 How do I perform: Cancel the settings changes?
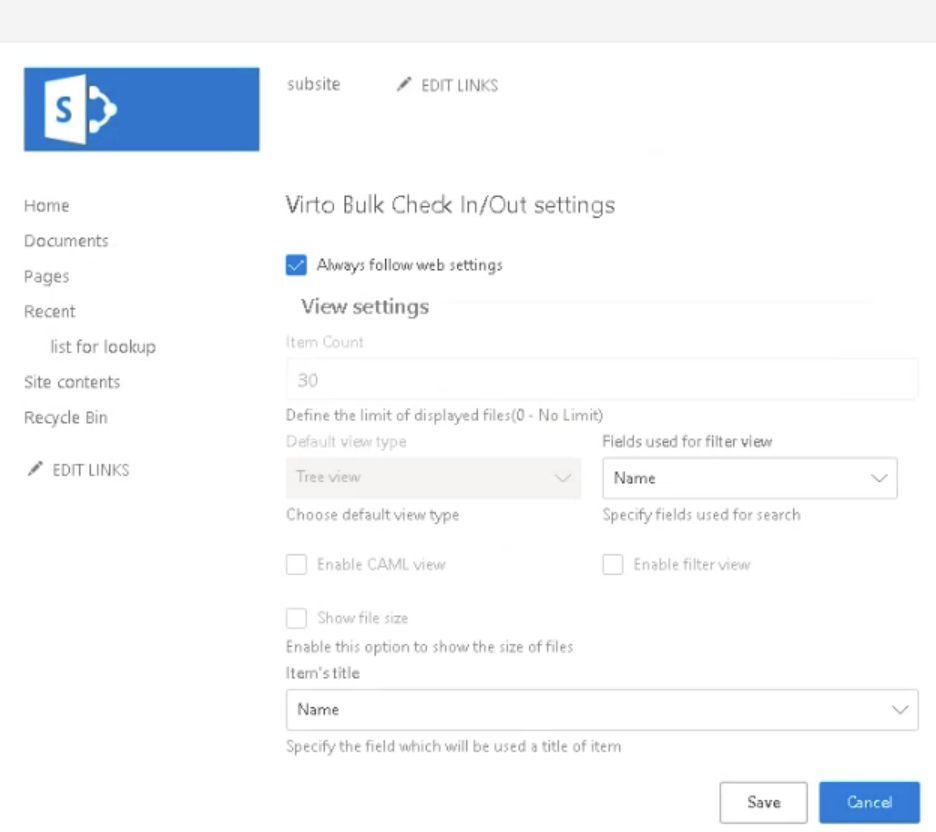click(869, 802)
